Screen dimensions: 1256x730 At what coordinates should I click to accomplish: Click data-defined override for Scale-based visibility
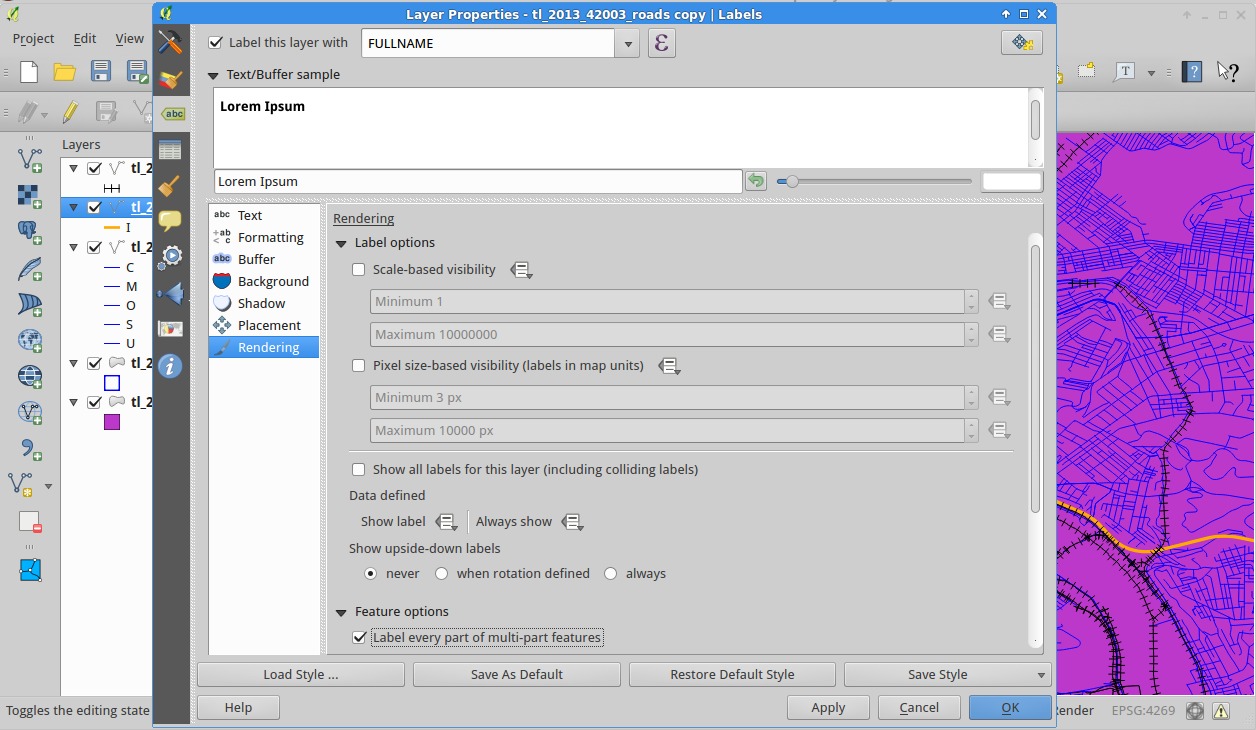click(521, 270)
